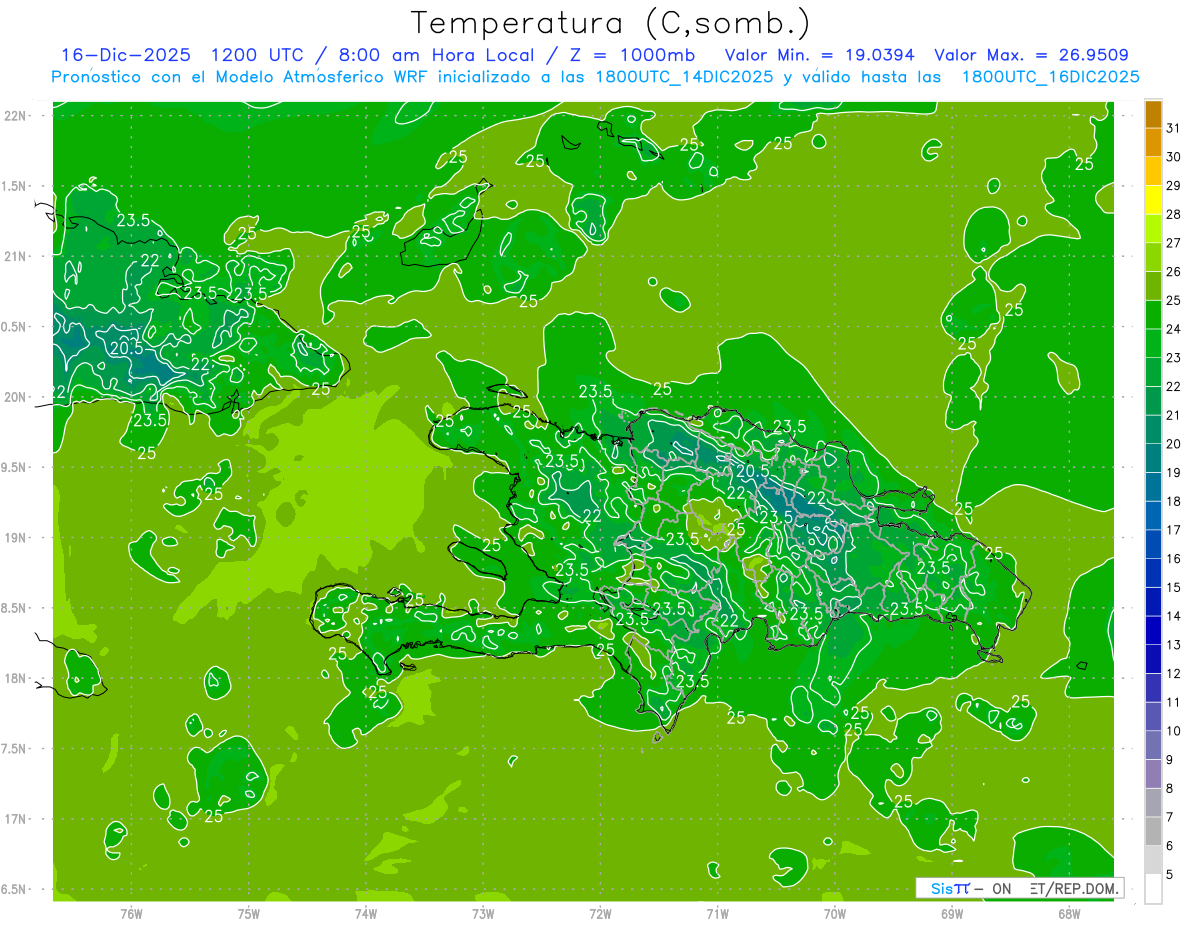The width and height of the screenshot is (1200, 927).
Task: Click the 68W longitude axis label
Action: [x=1069, y=914]
